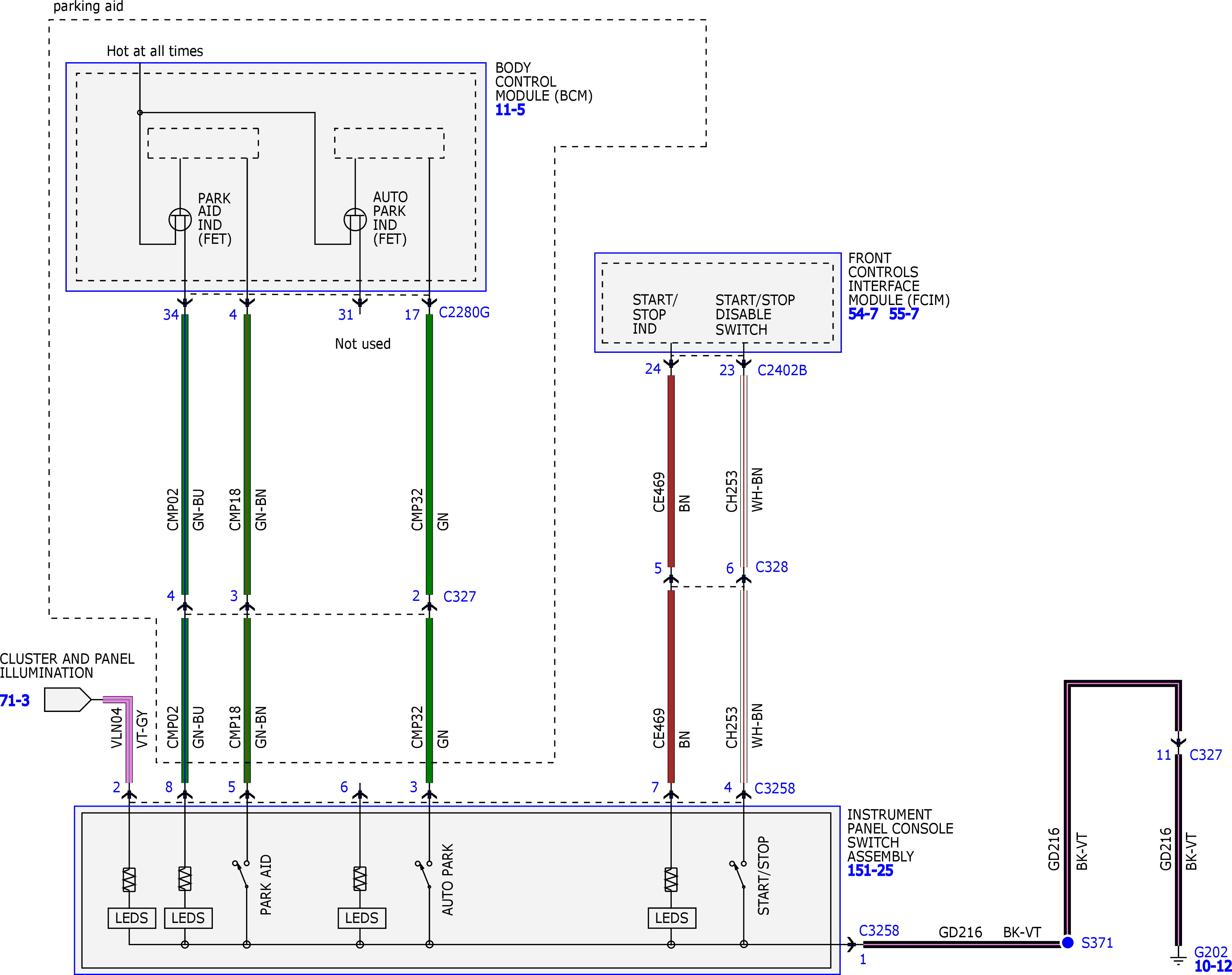Click the S371 splice dot
This screenshot has width=1232, height=975.
1067,943
